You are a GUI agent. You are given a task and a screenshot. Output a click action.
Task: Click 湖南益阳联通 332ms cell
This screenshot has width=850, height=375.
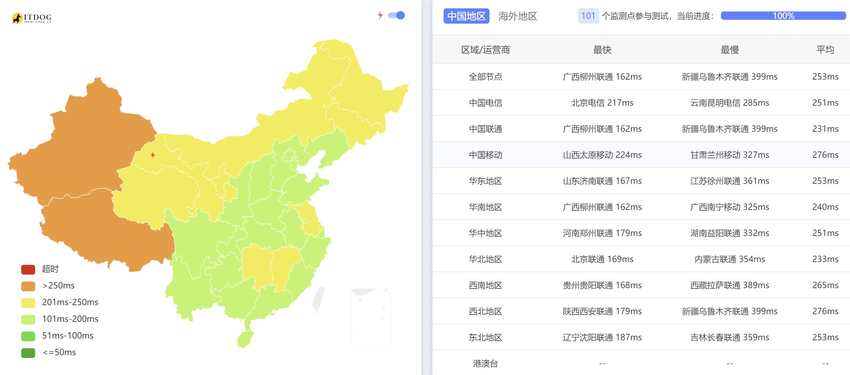729,233
